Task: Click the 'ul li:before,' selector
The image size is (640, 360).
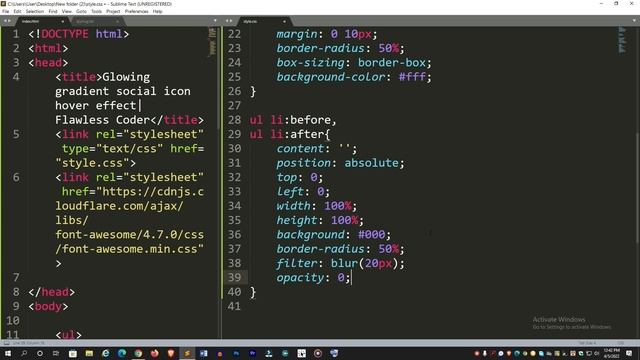Action: [293, 120]
